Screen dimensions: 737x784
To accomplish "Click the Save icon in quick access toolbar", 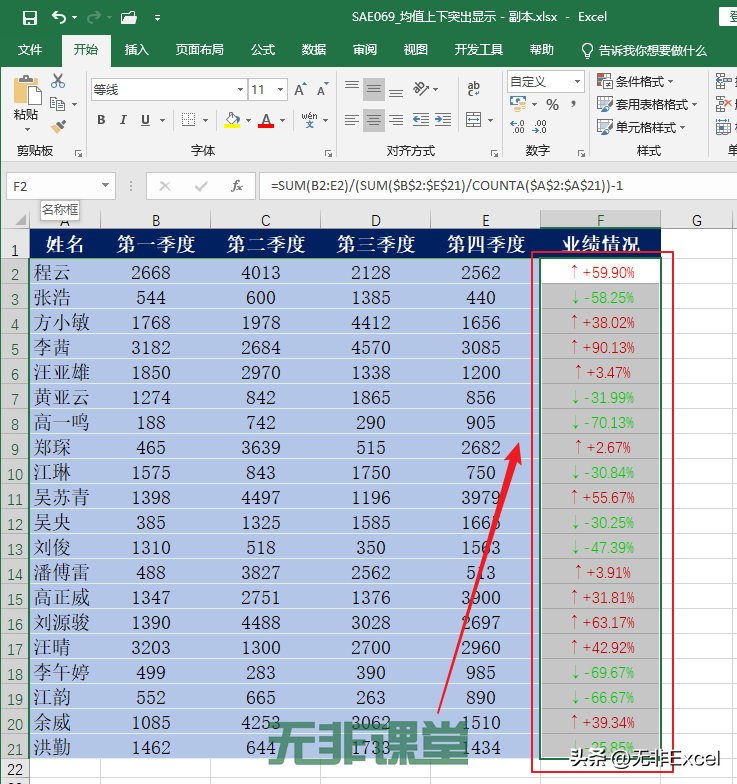I will [x=30, y=18].
